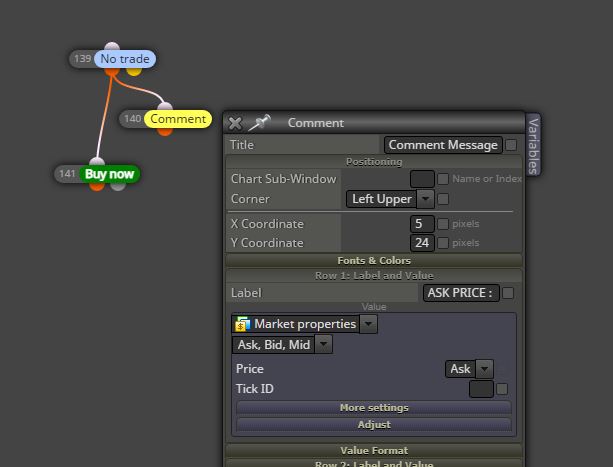The image size is (613, 467).
Task: Expand the Value Format section
Action: (x=374, y=450)
